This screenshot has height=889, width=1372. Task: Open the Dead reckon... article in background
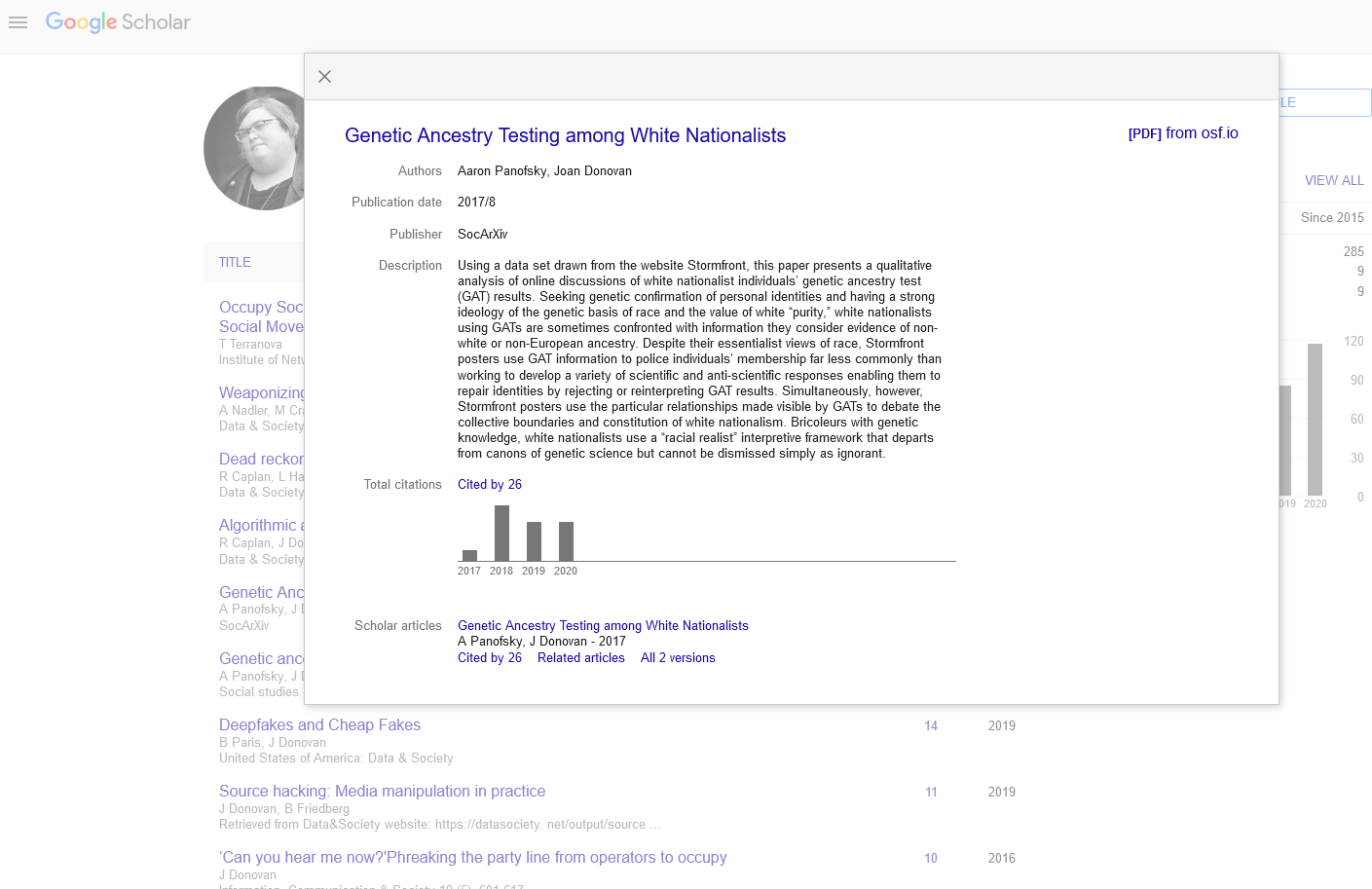point(261,459)
